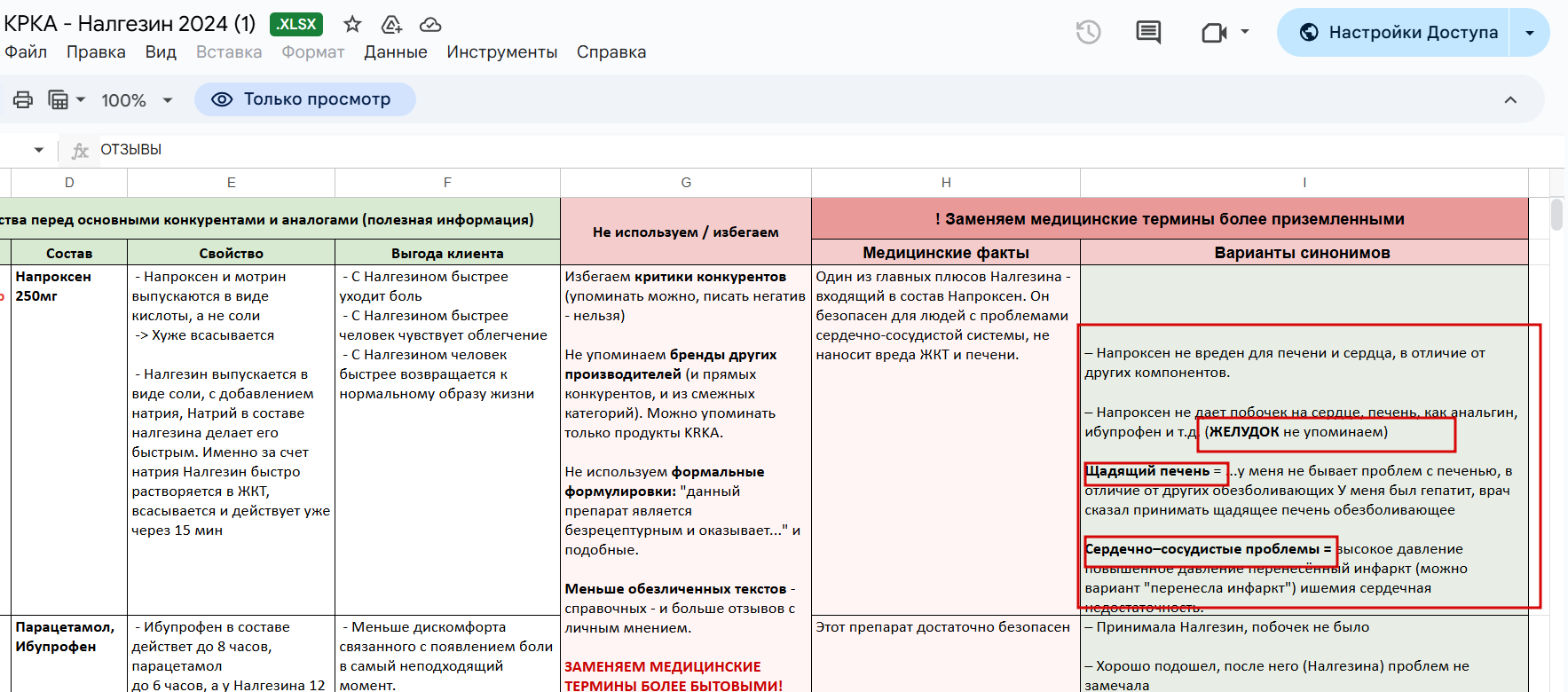
Task: Select cell starting Ибупрофен в составе действет
Action: [x=232, y=654]
